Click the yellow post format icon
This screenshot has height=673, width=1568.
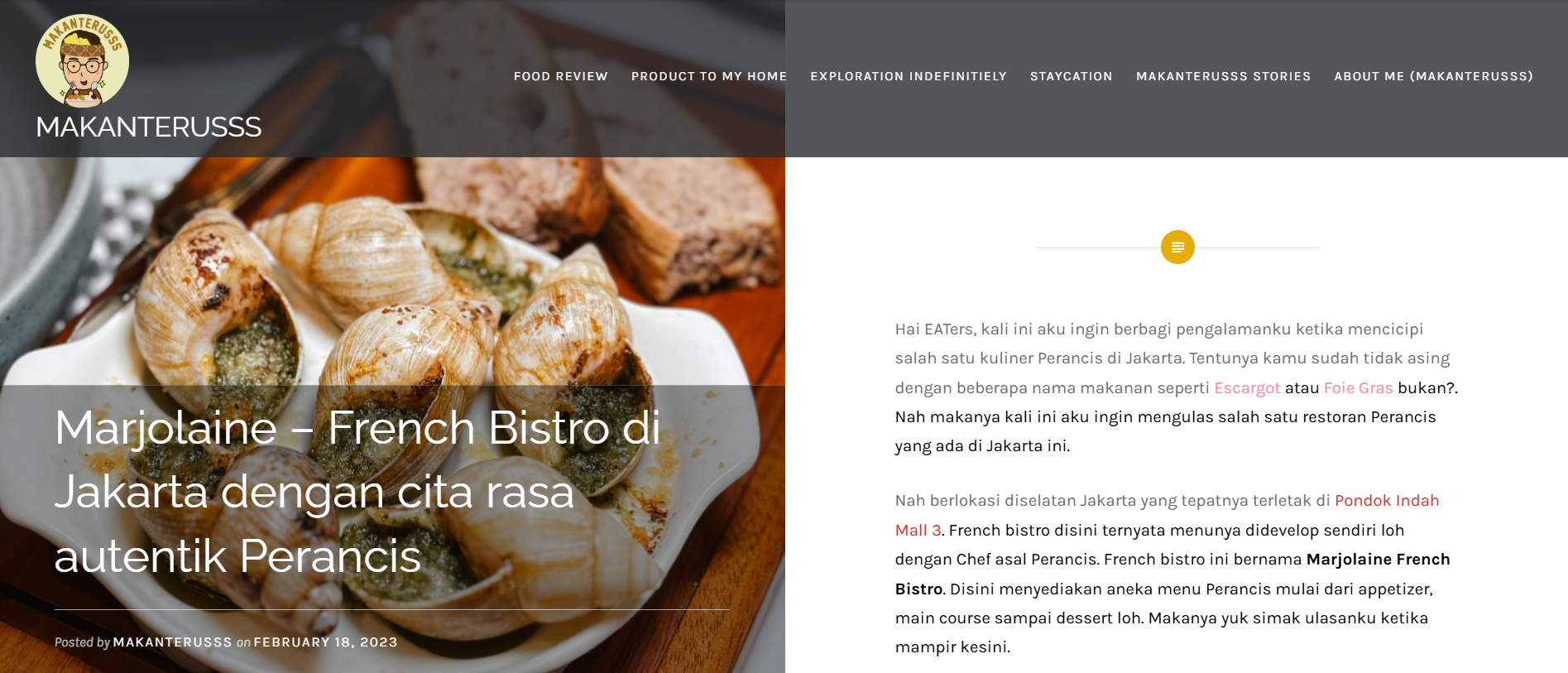click(x=1177, y=247)
